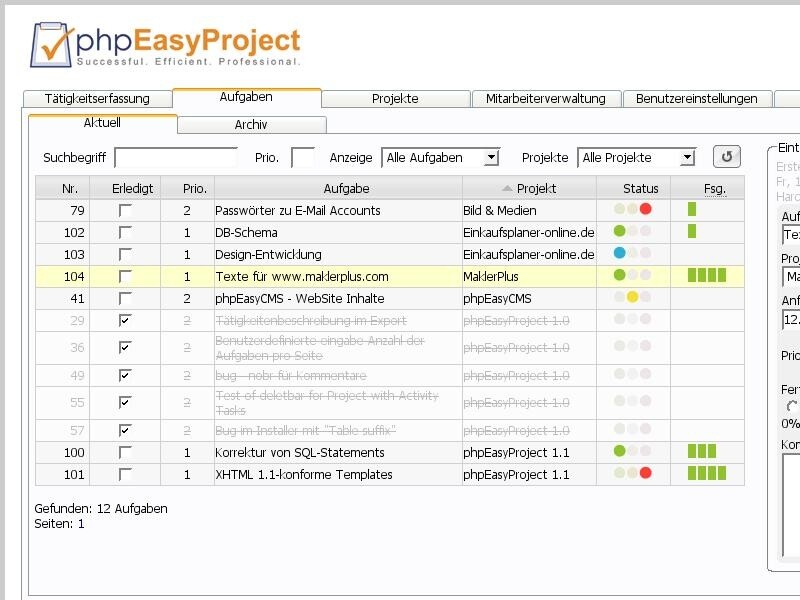
Task: Click the phpEasyProject logo
Action: [x=165, y=45]
